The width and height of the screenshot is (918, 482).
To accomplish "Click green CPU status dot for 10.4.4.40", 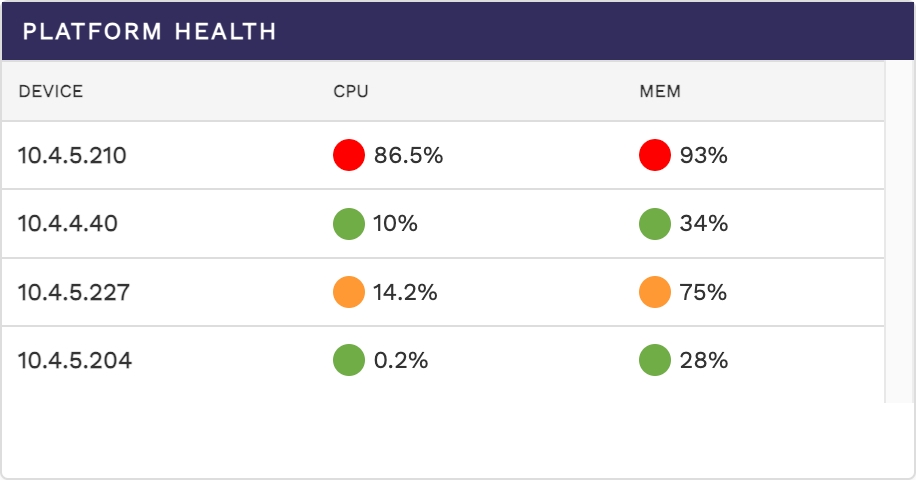I will [x=349, y=224].
